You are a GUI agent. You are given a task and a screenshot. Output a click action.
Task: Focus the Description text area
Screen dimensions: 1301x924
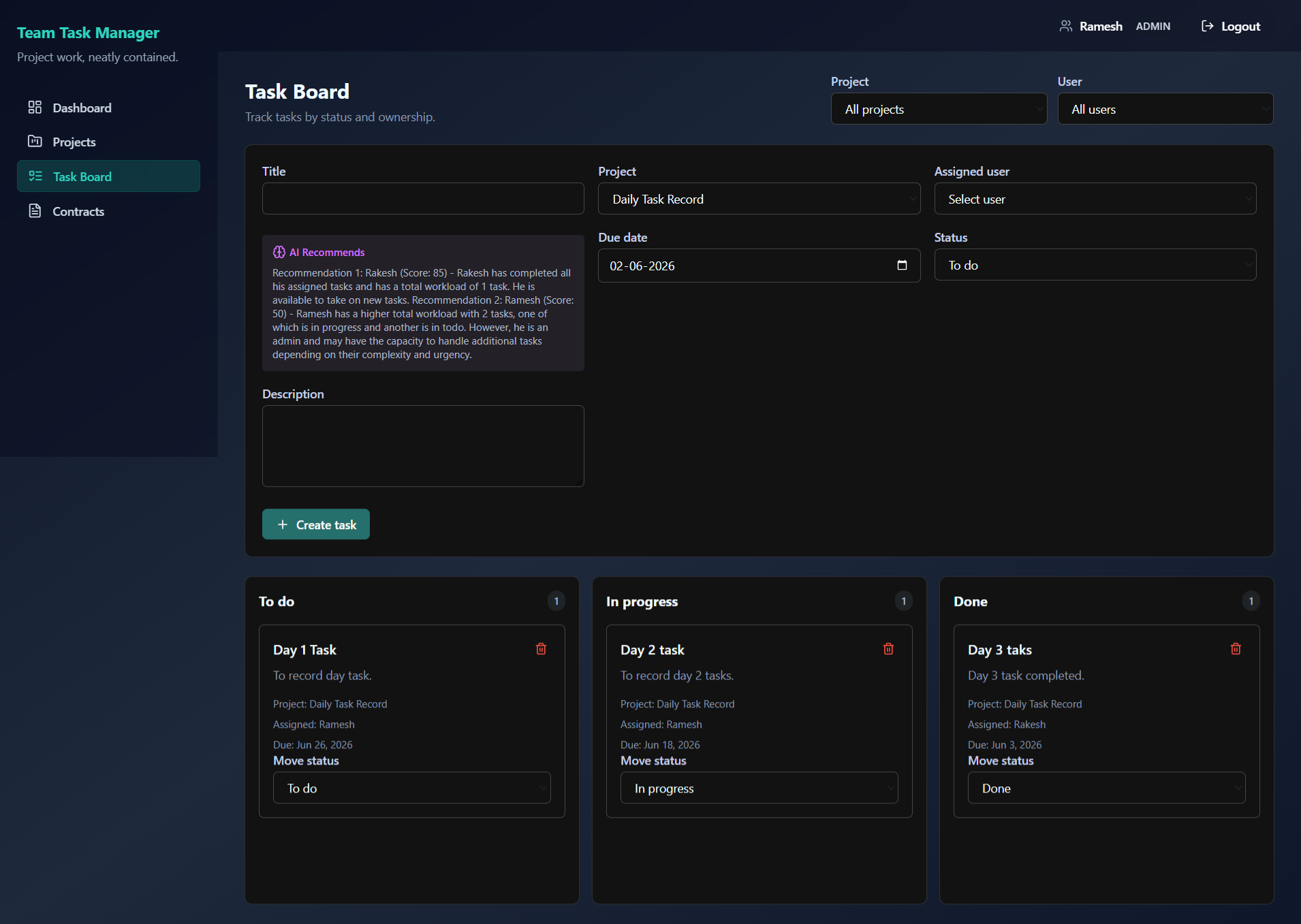click(x=423, y=446)
